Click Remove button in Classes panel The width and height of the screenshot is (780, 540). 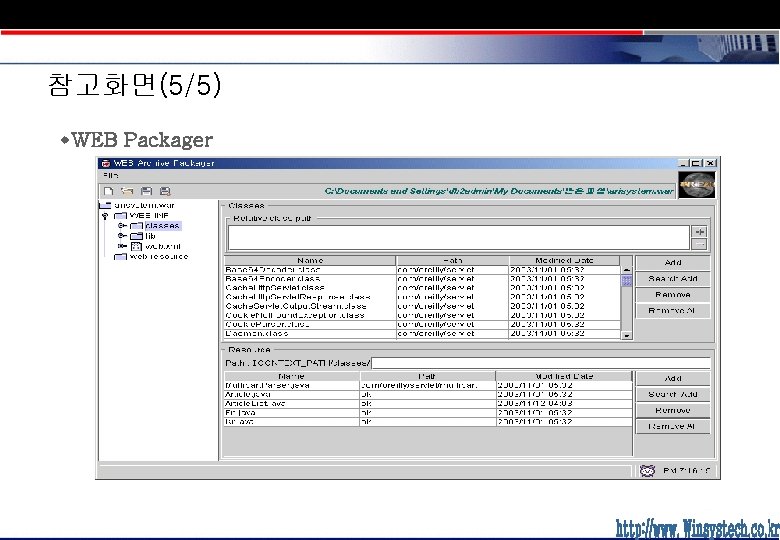coord(673,294)
